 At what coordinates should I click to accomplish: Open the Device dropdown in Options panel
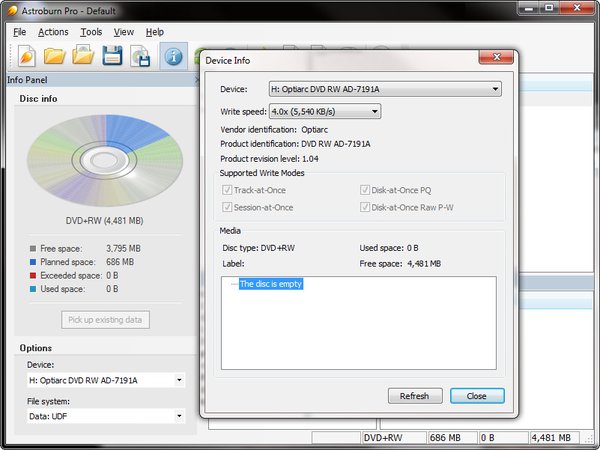point(106,380)
